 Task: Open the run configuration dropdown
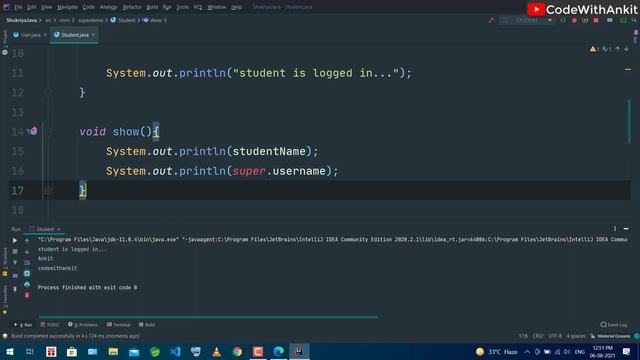527,20
